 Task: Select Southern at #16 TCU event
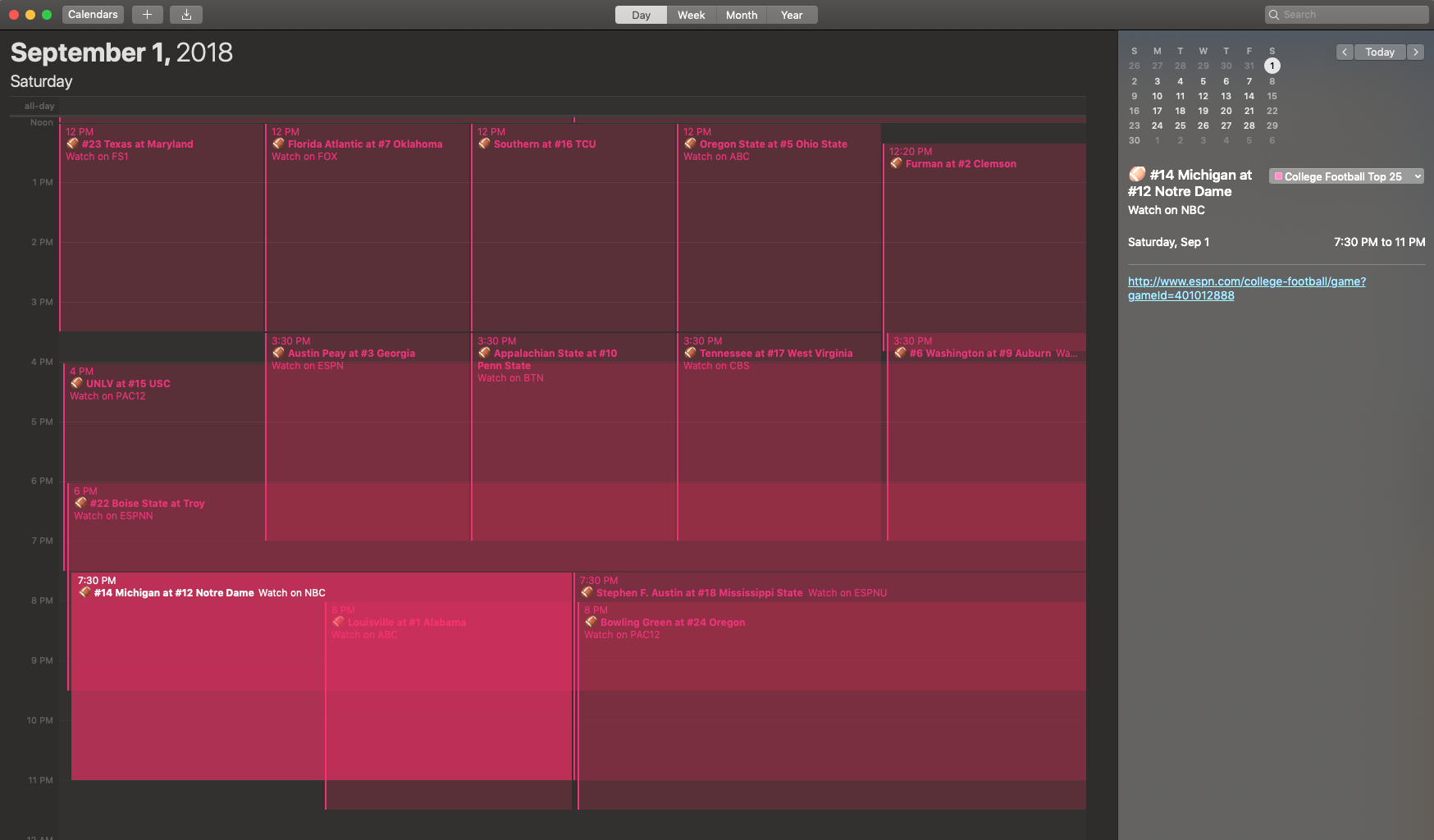(x=573, y=227)
